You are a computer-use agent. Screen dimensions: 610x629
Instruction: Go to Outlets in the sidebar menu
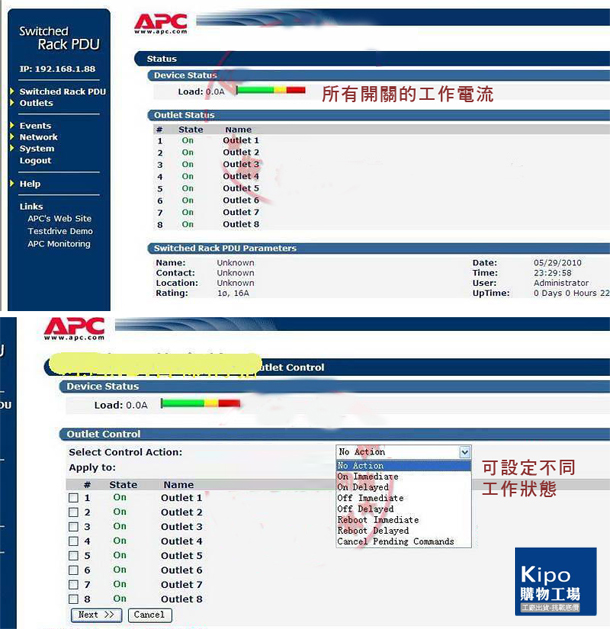(37, 103)
